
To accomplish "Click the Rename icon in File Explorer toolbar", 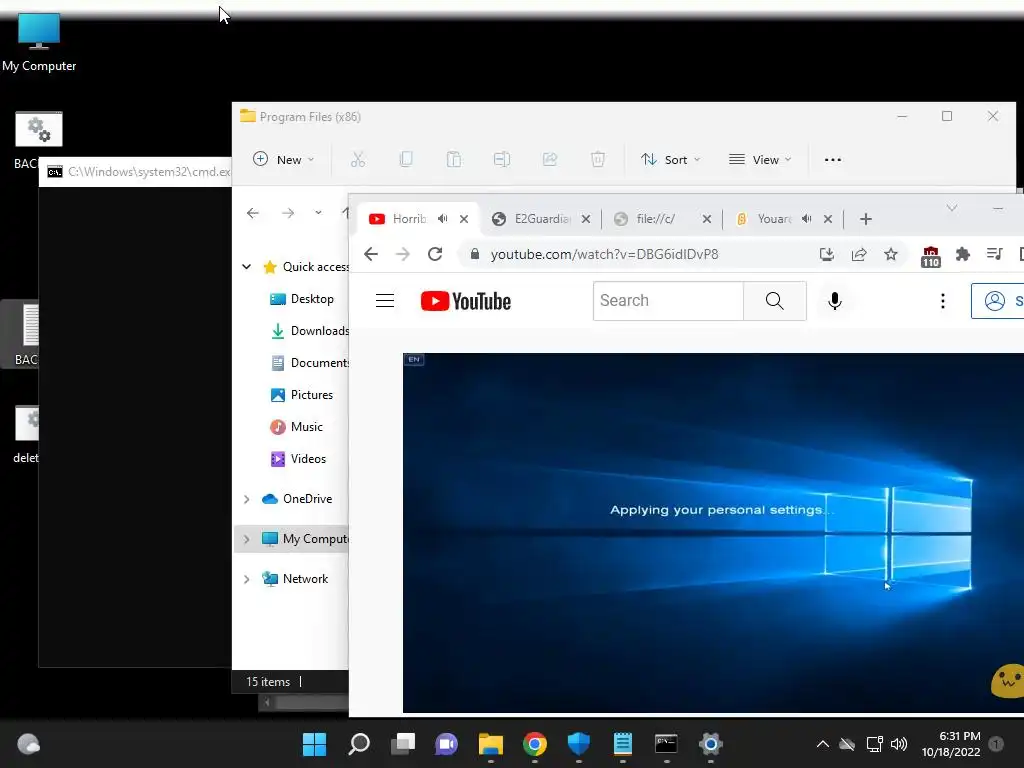I will click(502, 159).
